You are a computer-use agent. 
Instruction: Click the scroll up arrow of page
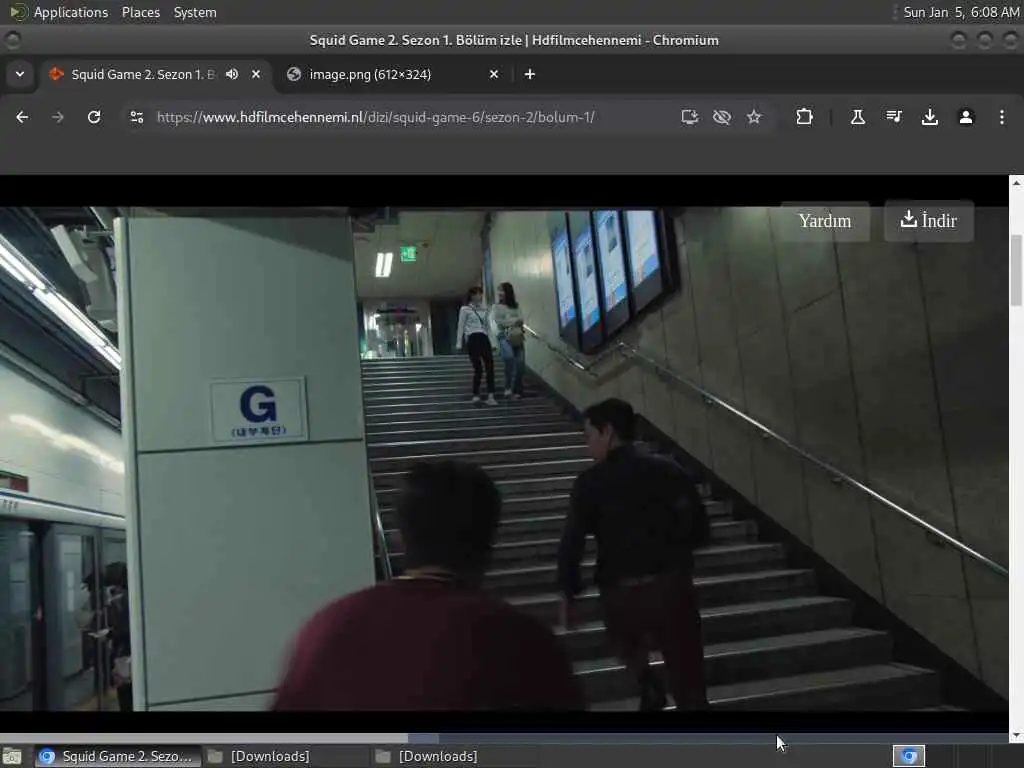tap(1016, 183)
